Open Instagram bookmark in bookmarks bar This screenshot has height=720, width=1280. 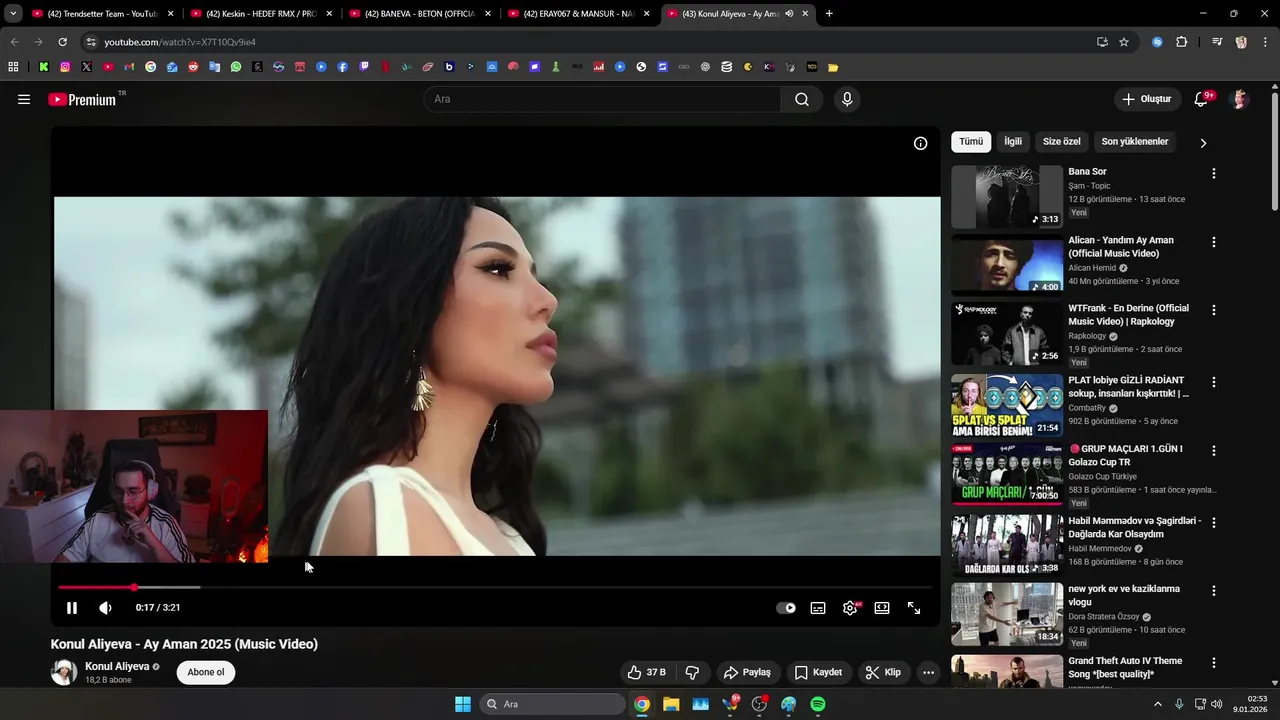65,67
